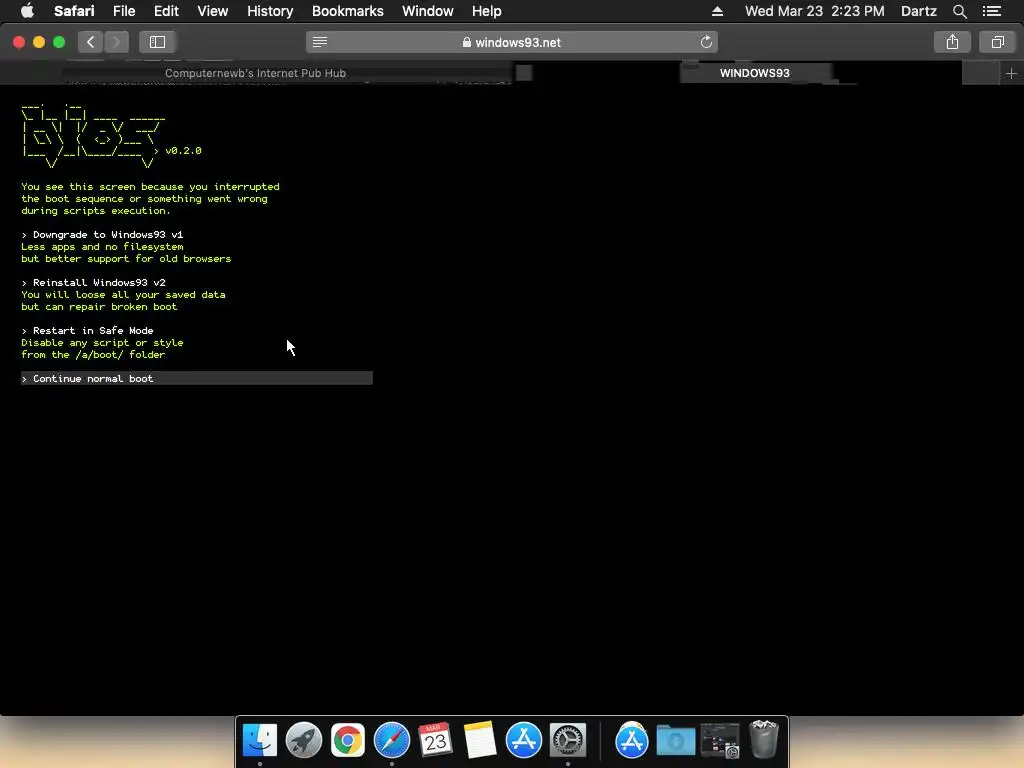Toggle the Safari sidebar button

pyautogui.click(x=157, y=42)
